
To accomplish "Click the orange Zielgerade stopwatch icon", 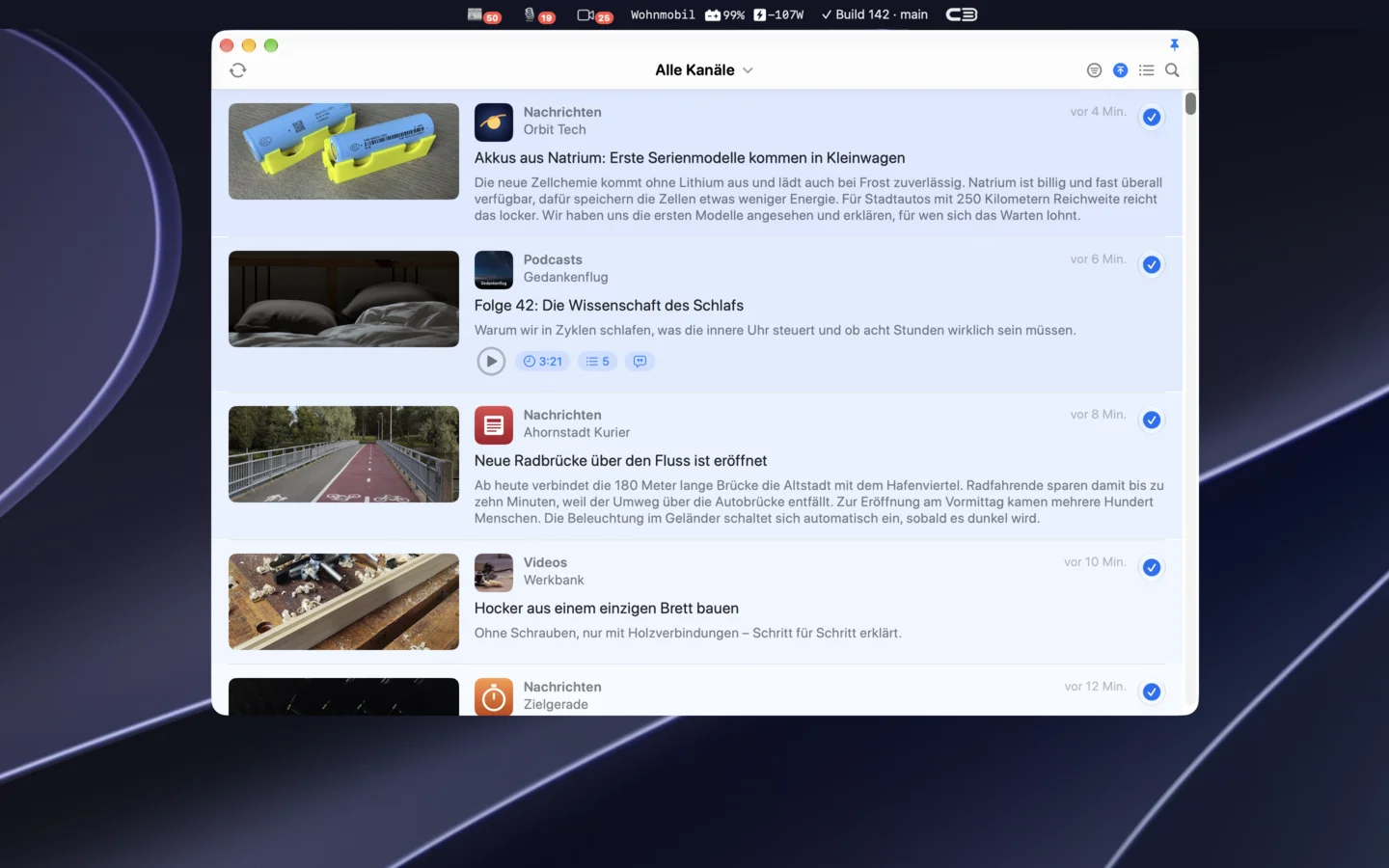I will pyautogui.click(x=494, y=696).
